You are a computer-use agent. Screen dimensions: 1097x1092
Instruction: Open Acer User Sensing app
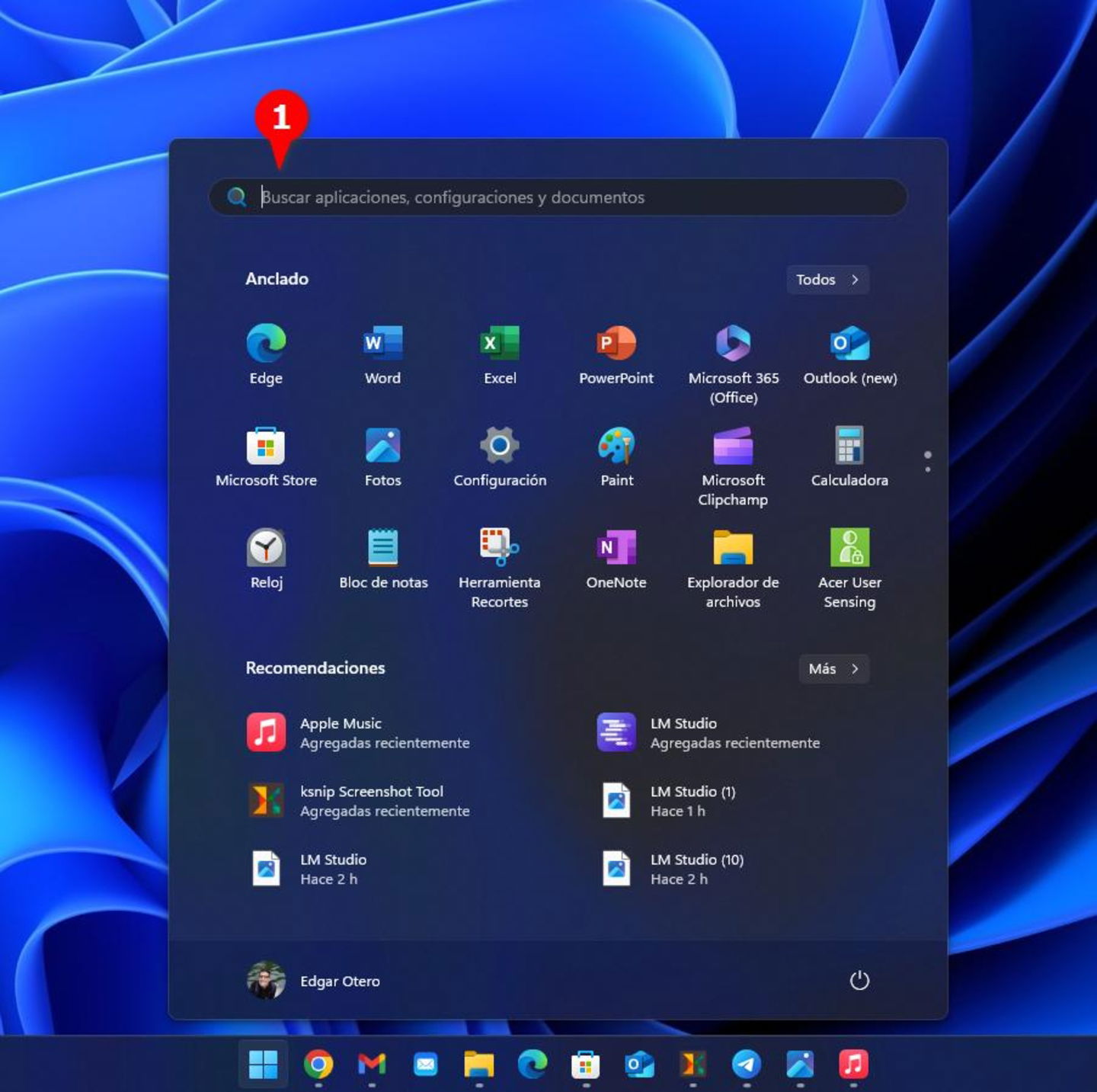point(850,568)
